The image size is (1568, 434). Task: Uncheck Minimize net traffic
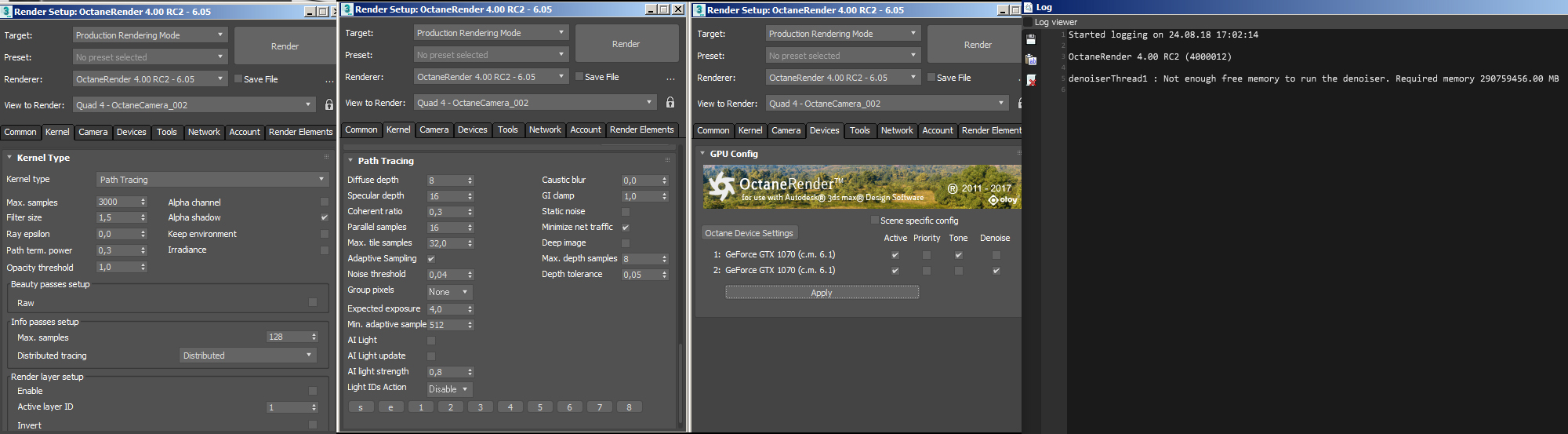point(626,228)
